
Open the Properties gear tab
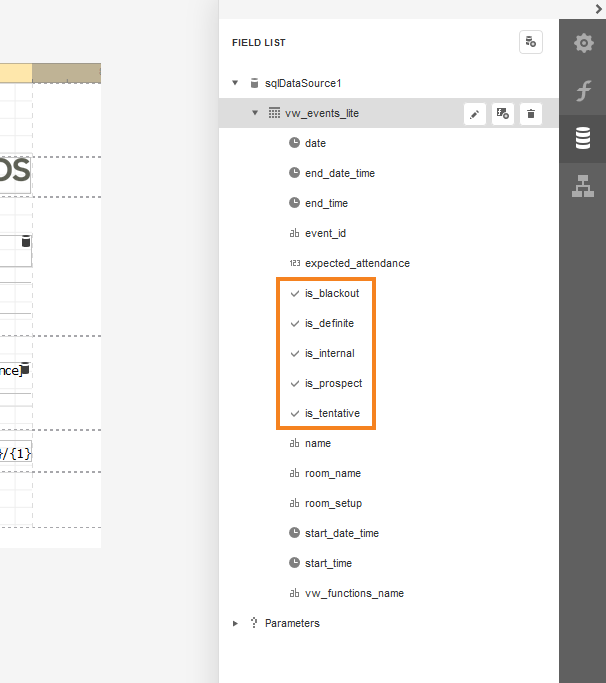coord(583,43)
